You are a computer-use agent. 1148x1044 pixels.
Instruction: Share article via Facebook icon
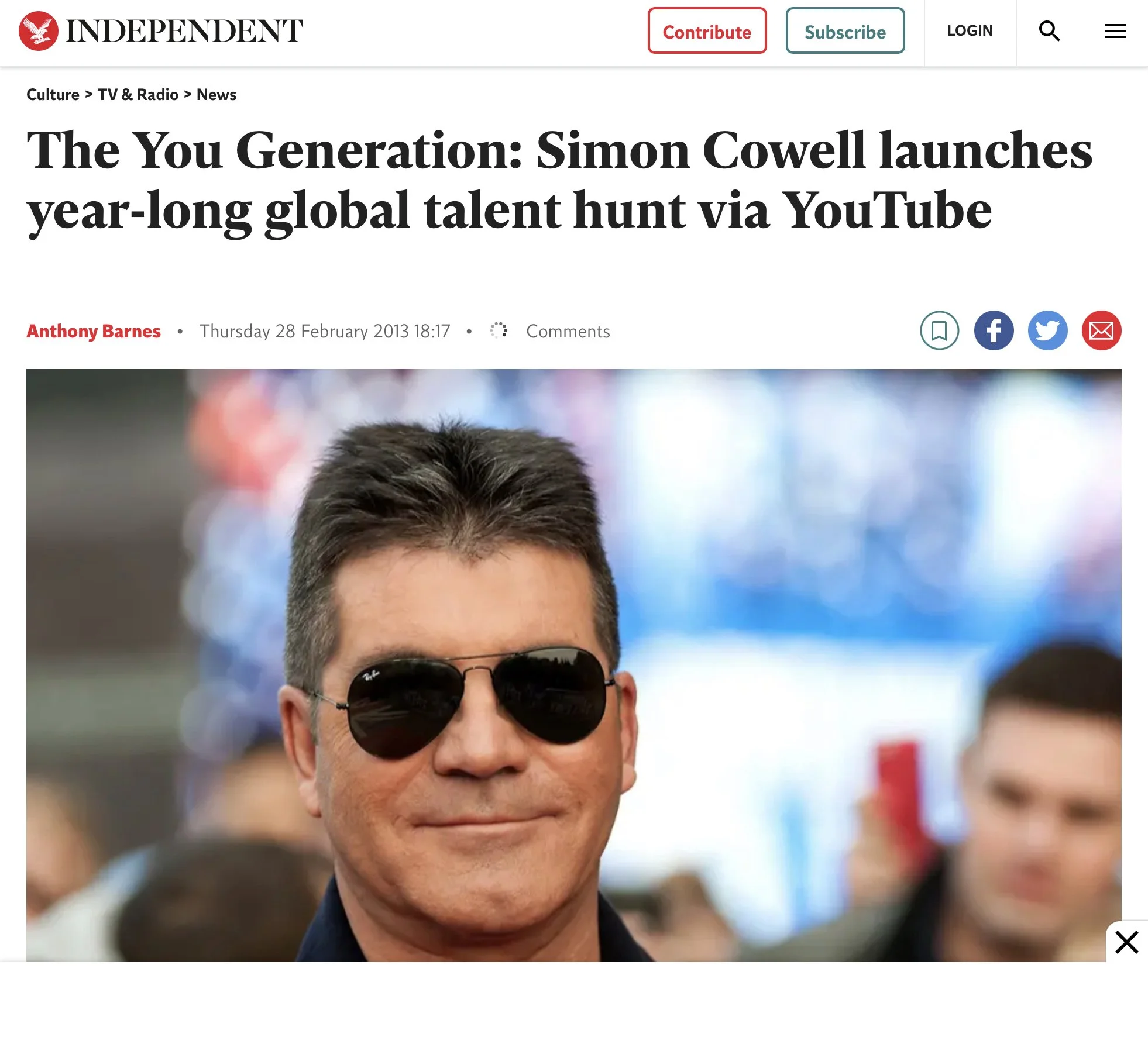click(x=994, y=330)
